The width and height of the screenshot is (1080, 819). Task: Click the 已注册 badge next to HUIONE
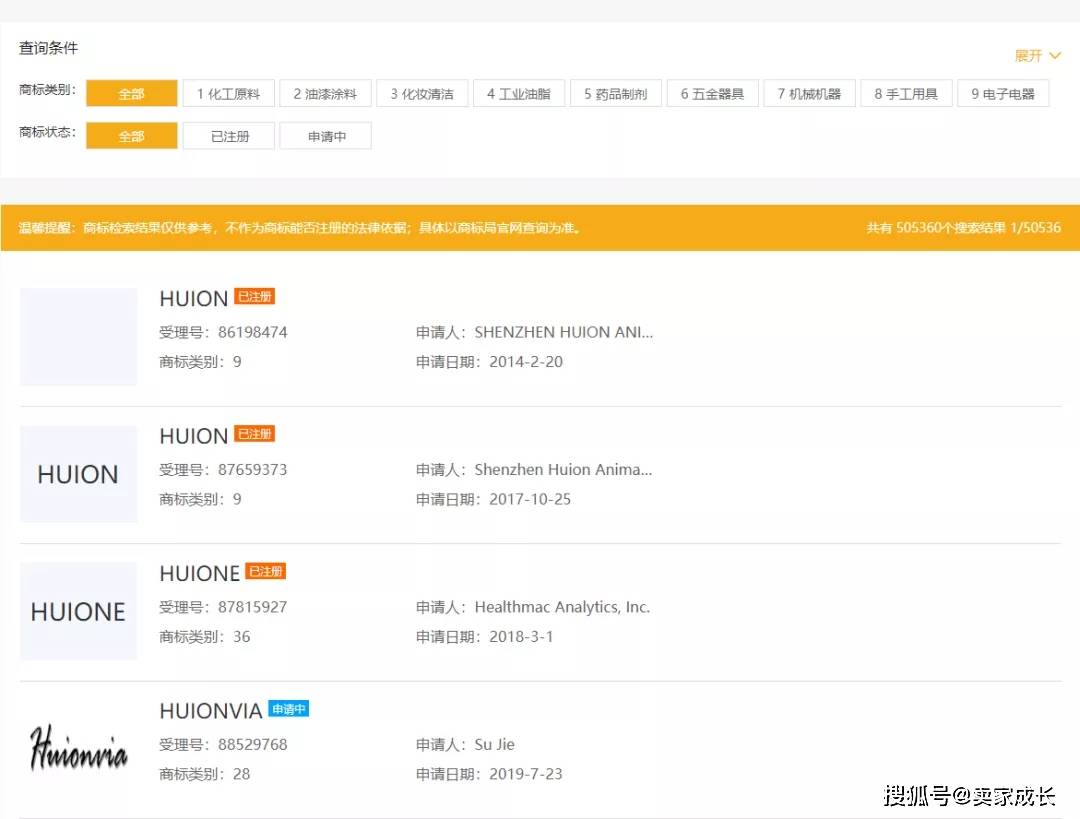pos(266,572)
